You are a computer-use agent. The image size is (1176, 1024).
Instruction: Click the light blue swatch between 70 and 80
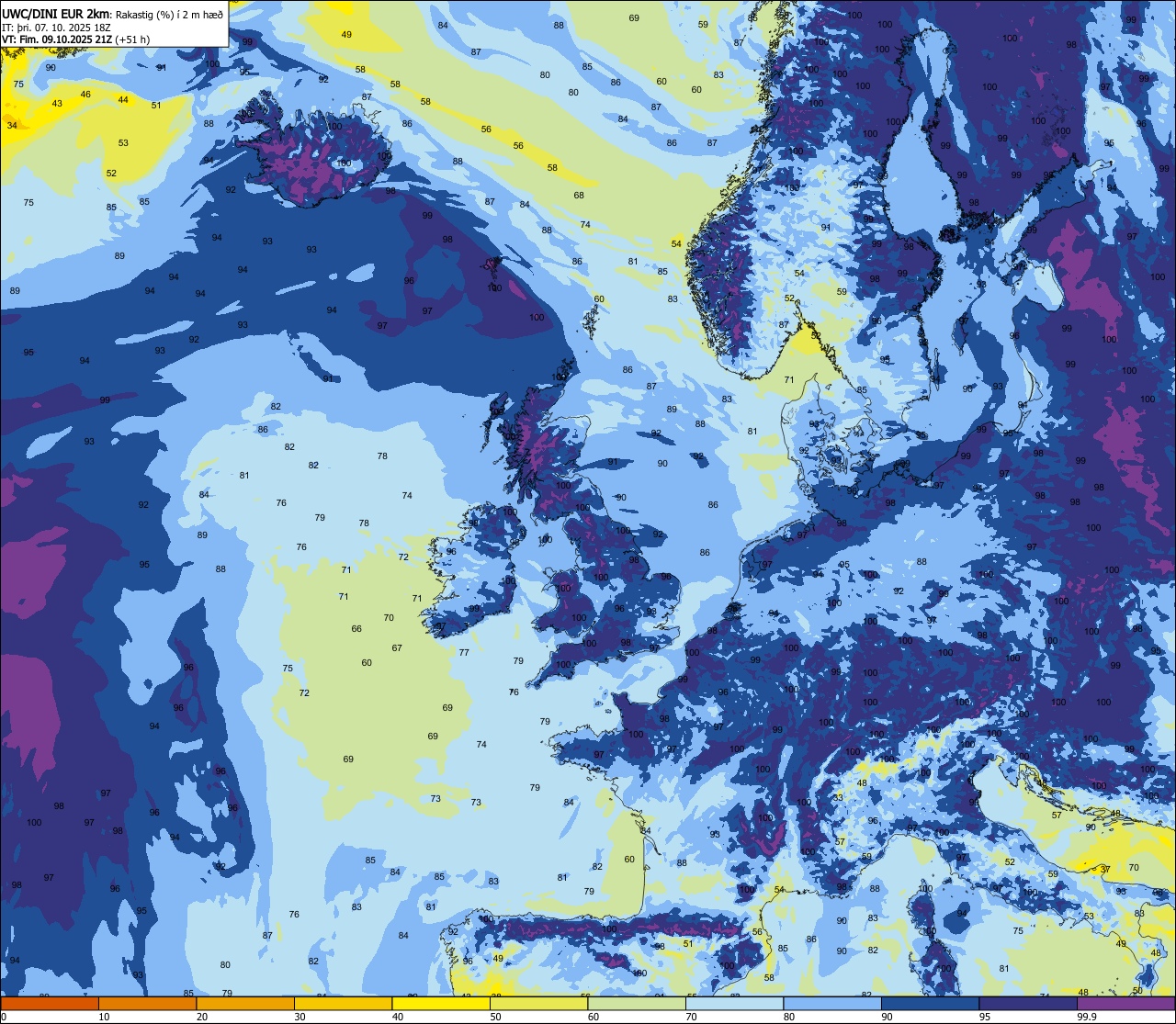tap(734, 1004)
